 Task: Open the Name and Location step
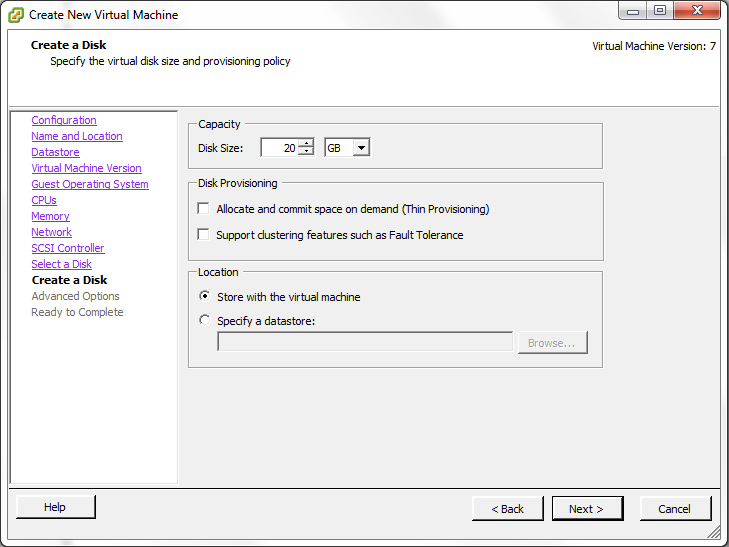pos(77,136)
